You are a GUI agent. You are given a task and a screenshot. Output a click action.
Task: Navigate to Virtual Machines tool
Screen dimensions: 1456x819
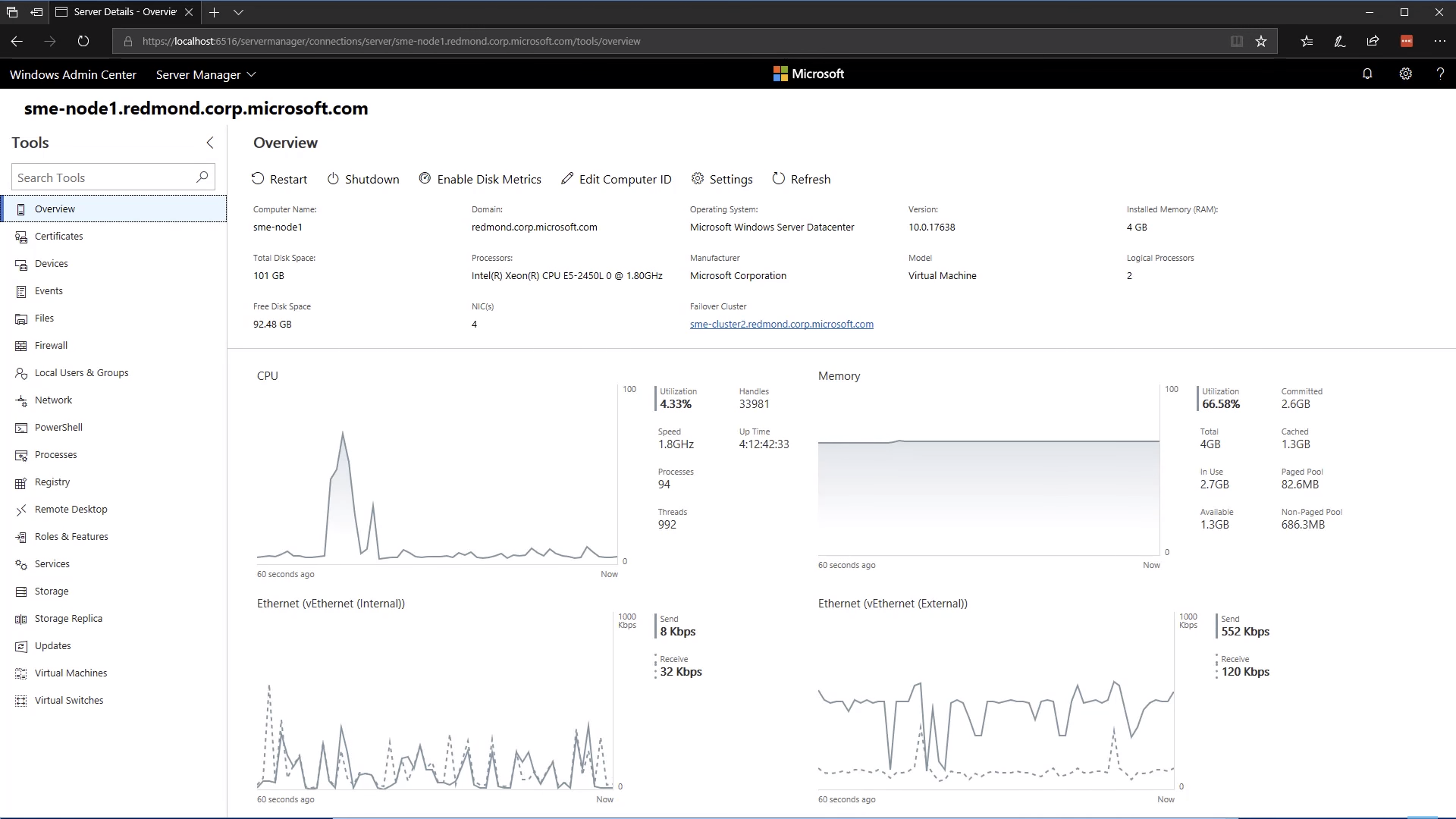pos(71,672)
